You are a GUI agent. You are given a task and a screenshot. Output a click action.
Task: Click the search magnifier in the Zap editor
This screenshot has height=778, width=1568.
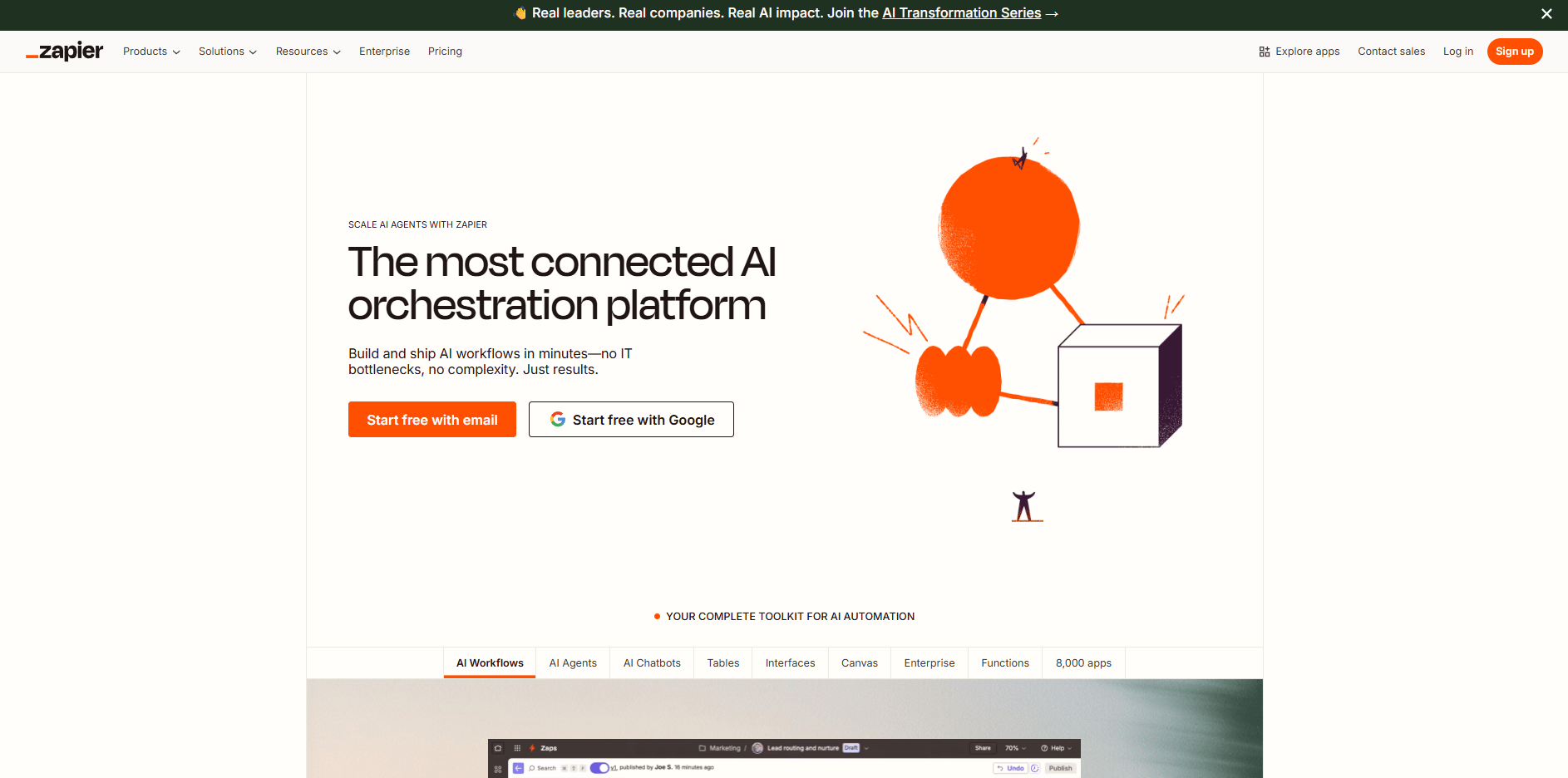[x=532, y=768]
